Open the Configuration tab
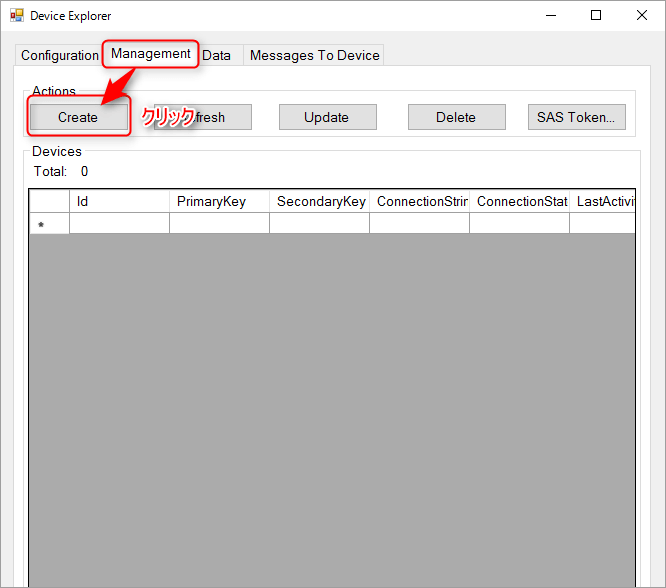 coord(59,56)
